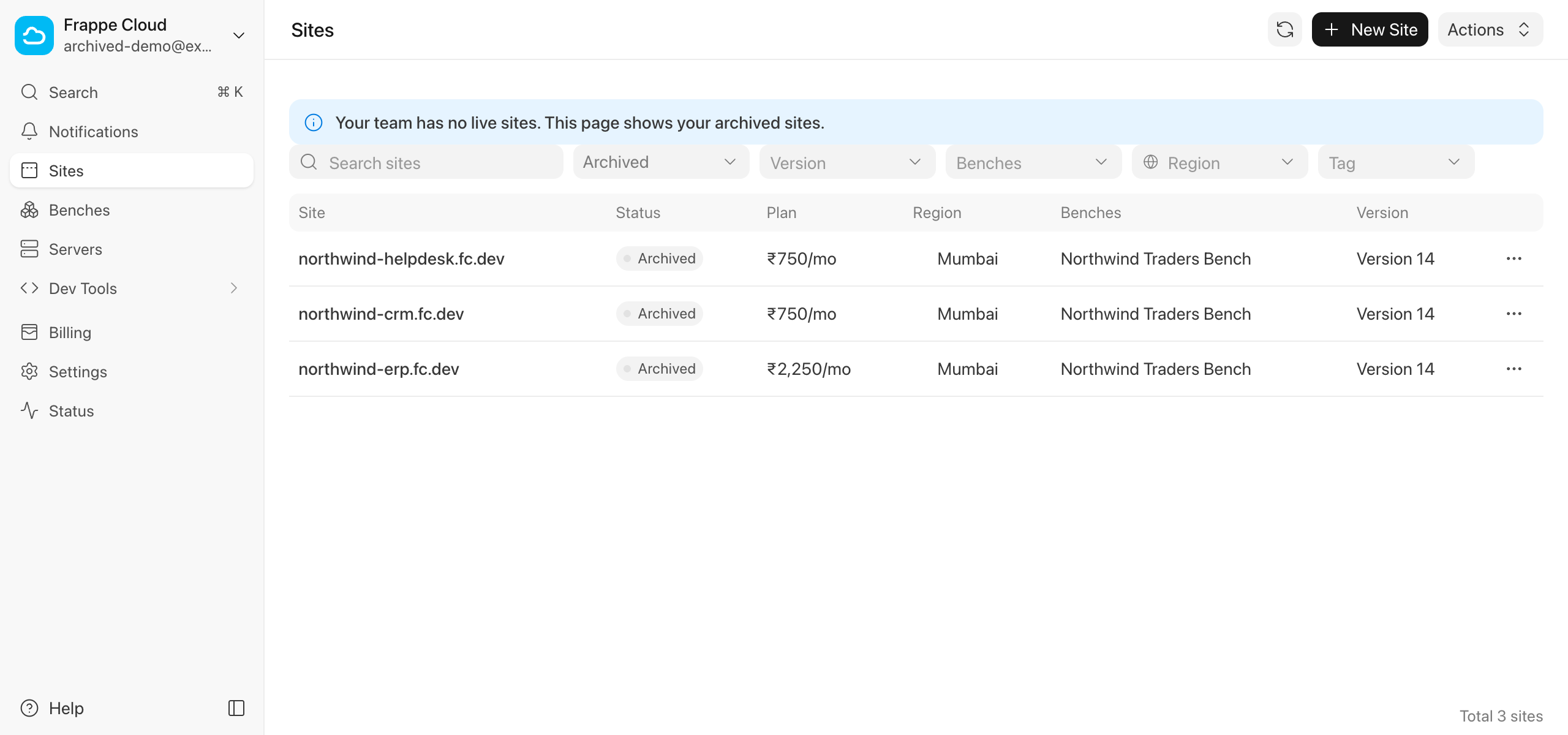The height and width of the screenshot is (735, 1568).
Task: Click the Site column header
Action: [x=312, y=213]
